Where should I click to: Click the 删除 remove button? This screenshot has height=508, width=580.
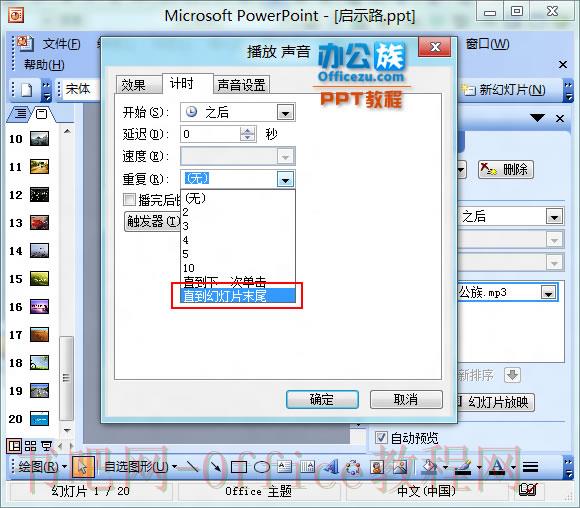tap(506, 169)
